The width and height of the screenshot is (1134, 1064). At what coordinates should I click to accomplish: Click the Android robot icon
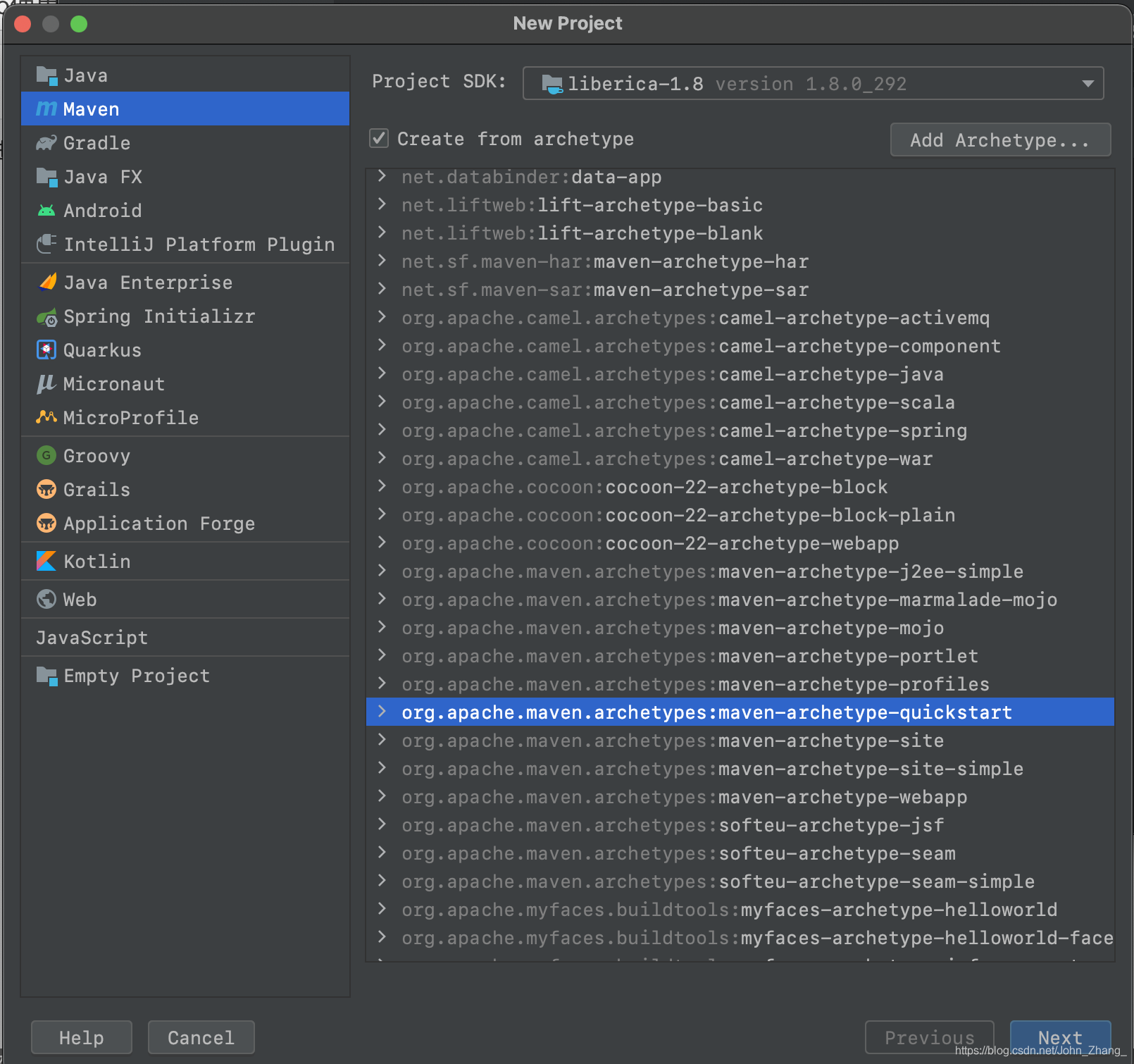click(x=46, y=211)
